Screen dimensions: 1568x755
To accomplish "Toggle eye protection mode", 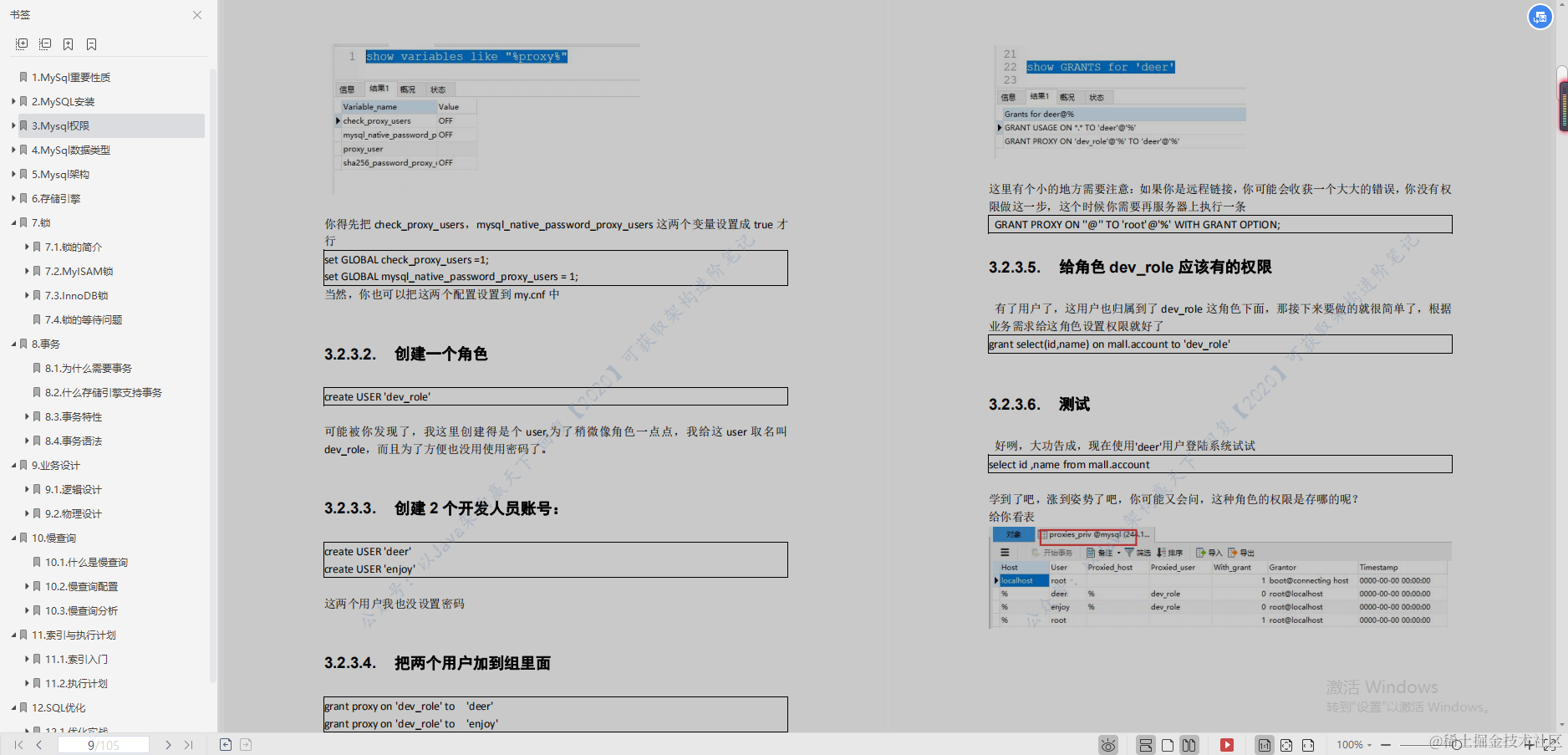I will [x=1108, y=745].
